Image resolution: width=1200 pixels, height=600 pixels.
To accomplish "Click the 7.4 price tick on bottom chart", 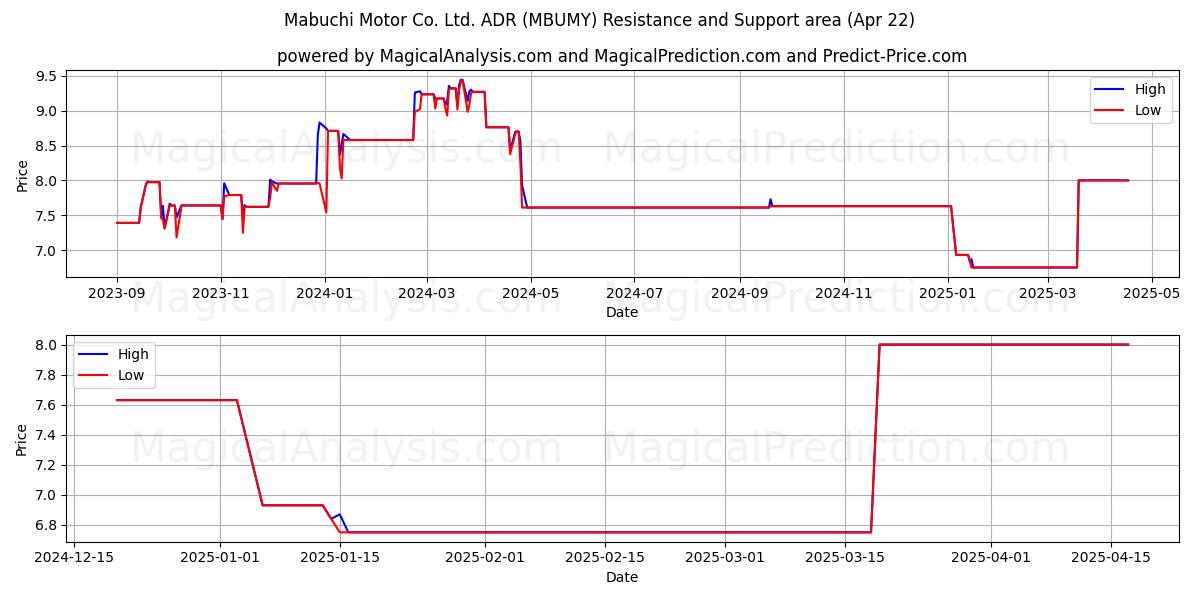I will (x=48, y=436).
